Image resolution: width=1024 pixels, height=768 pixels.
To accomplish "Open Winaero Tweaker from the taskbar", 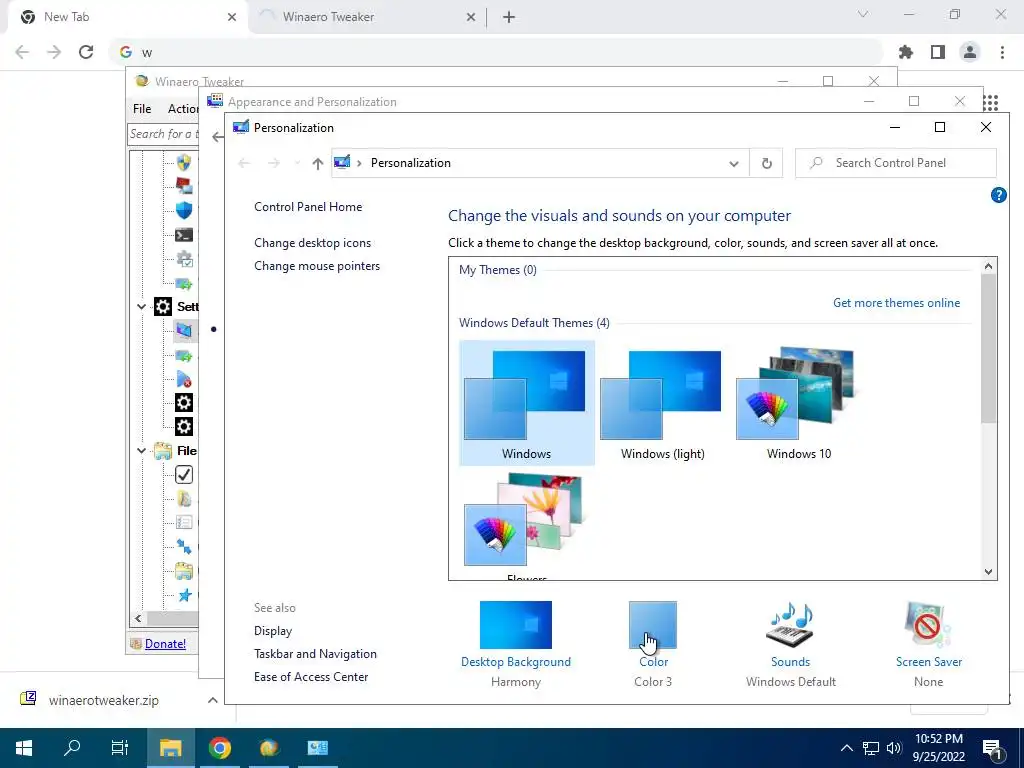I will pos(269,748).
